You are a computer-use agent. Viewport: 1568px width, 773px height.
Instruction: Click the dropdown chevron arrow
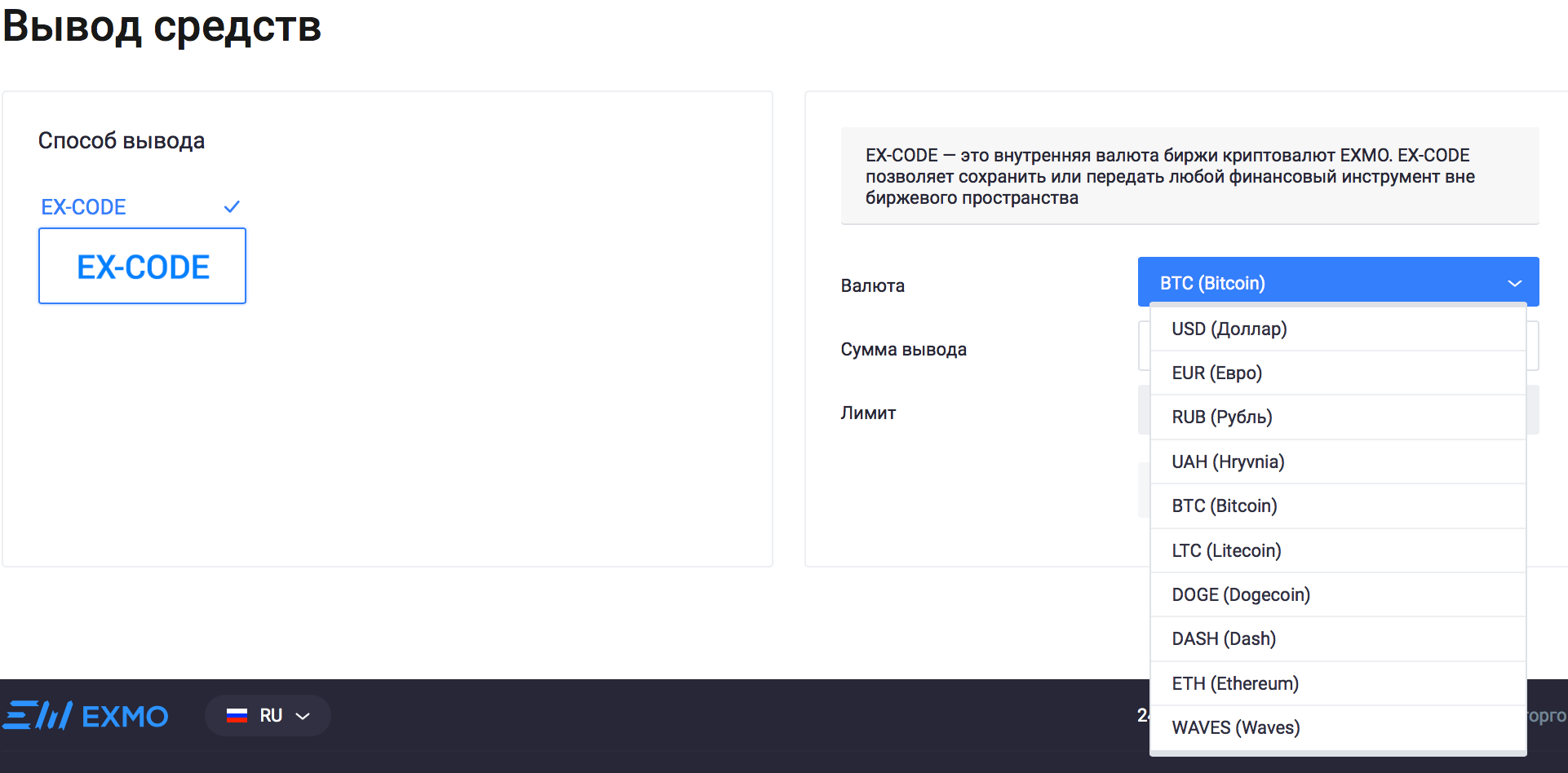point(1515,284)
